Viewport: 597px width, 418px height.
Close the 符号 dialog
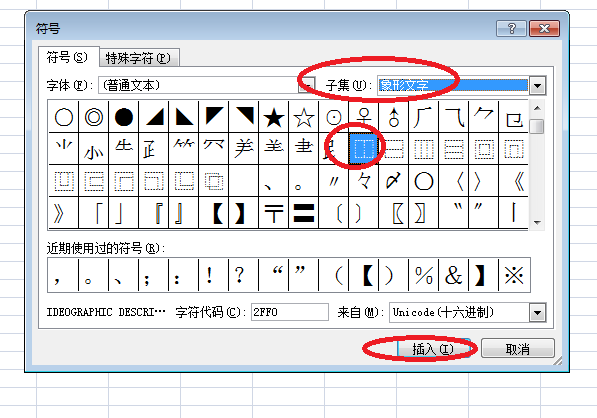pos(544,29)
